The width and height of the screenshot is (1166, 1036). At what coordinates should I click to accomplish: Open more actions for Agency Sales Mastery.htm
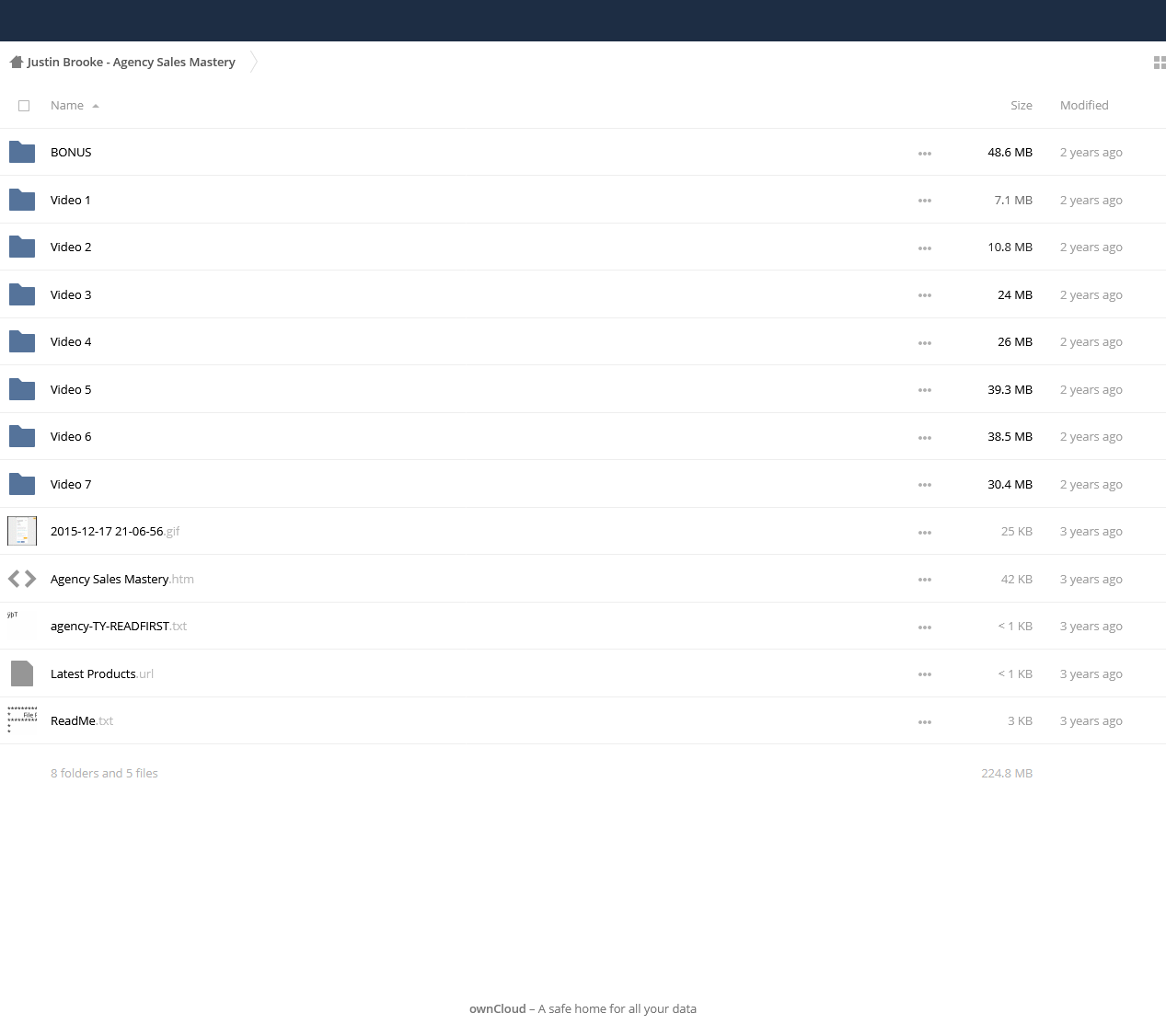925,580
